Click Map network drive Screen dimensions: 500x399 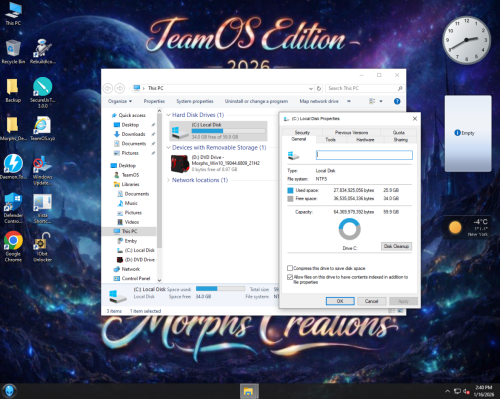319,101
